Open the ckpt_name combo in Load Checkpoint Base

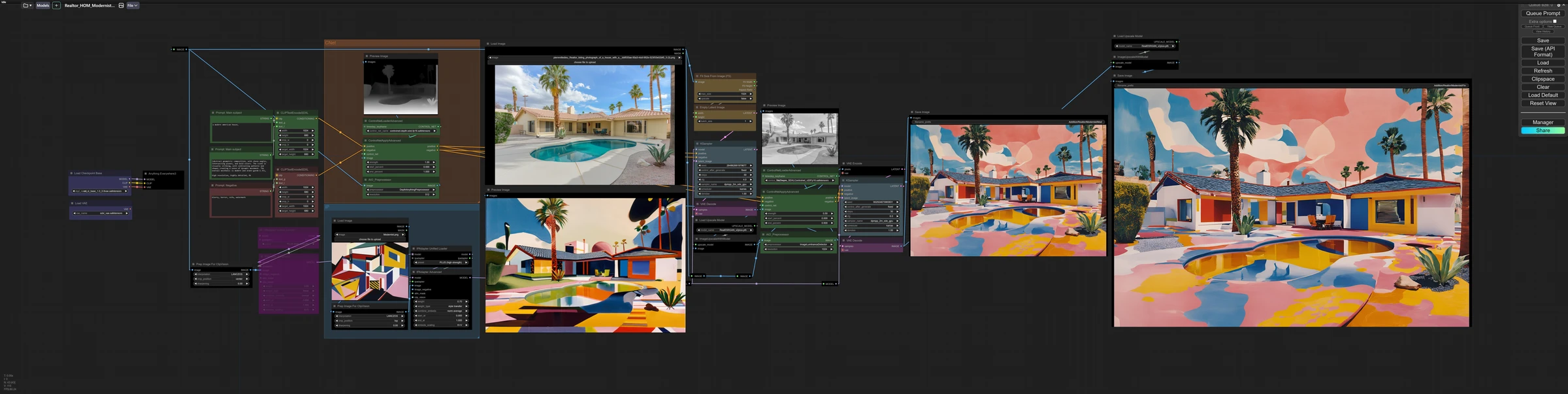100,191
